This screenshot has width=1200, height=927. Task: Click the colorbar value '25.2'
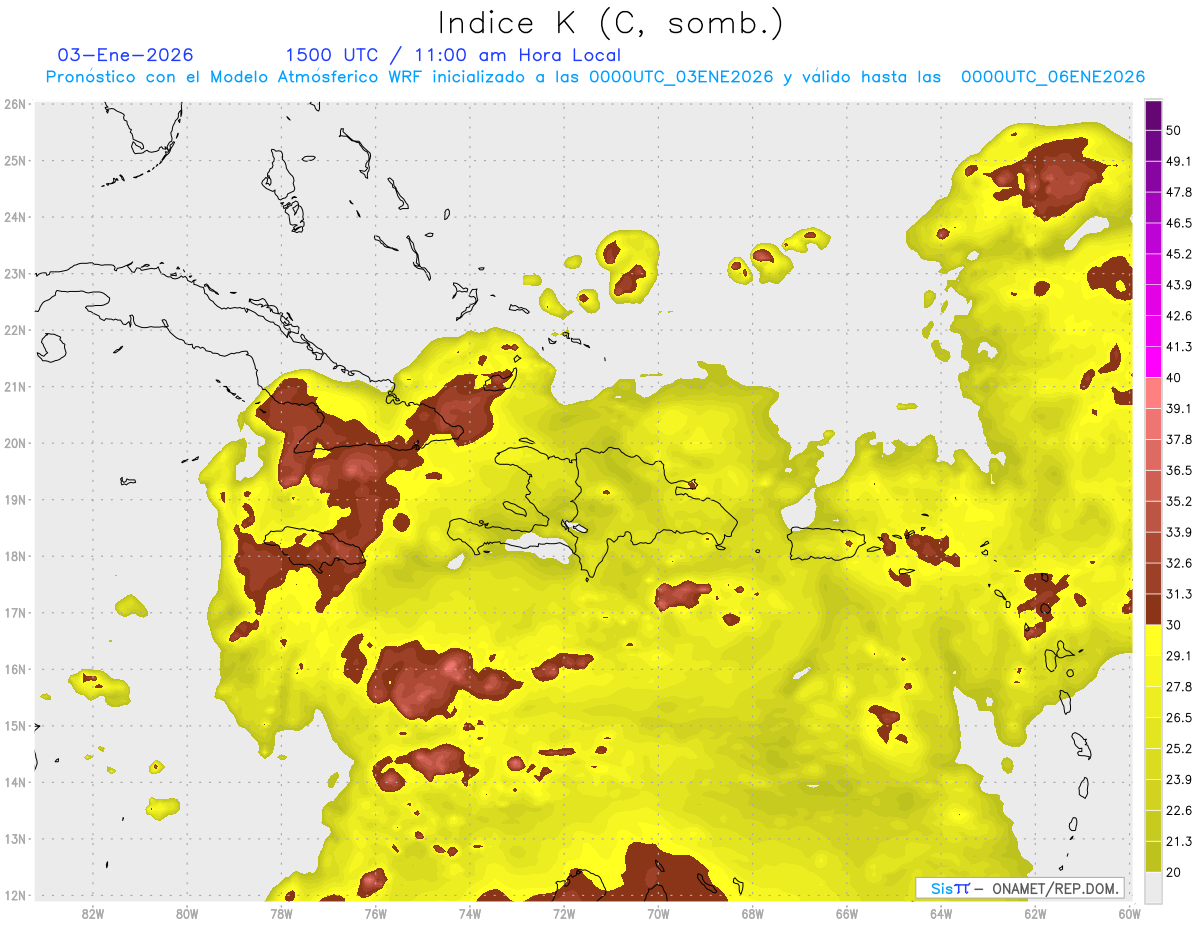[x=1178, y=749]
